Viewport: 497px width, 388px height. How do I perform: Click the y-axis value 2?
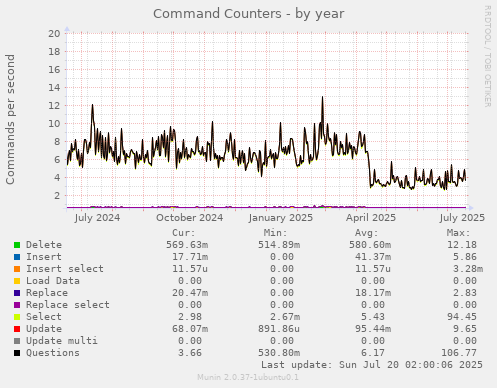click(57, 196)
